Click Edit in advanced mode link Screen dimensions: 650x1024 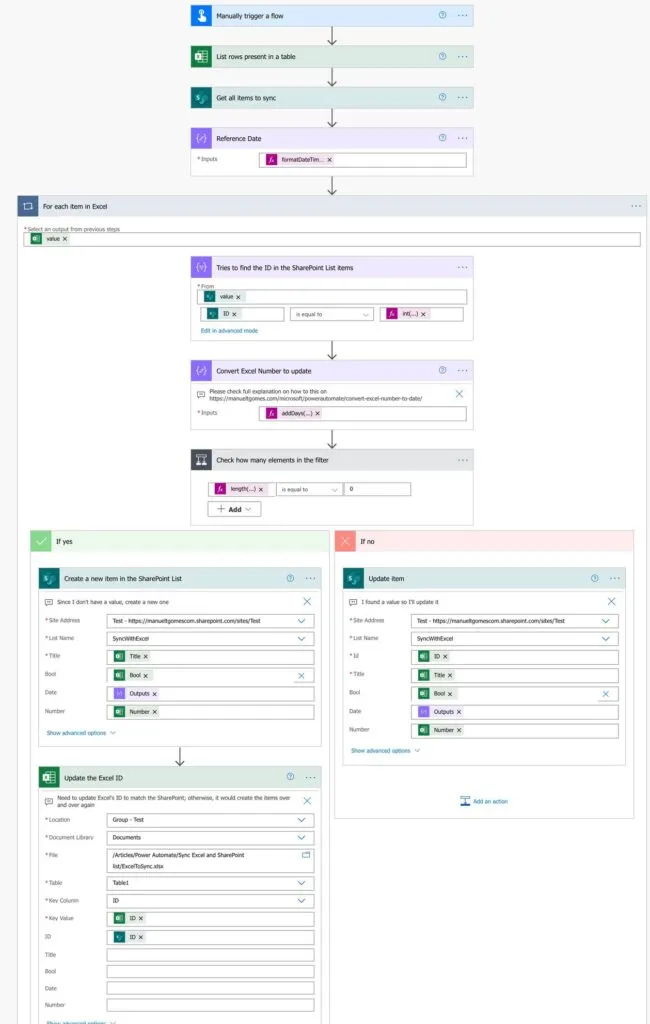tap(229, 330)
